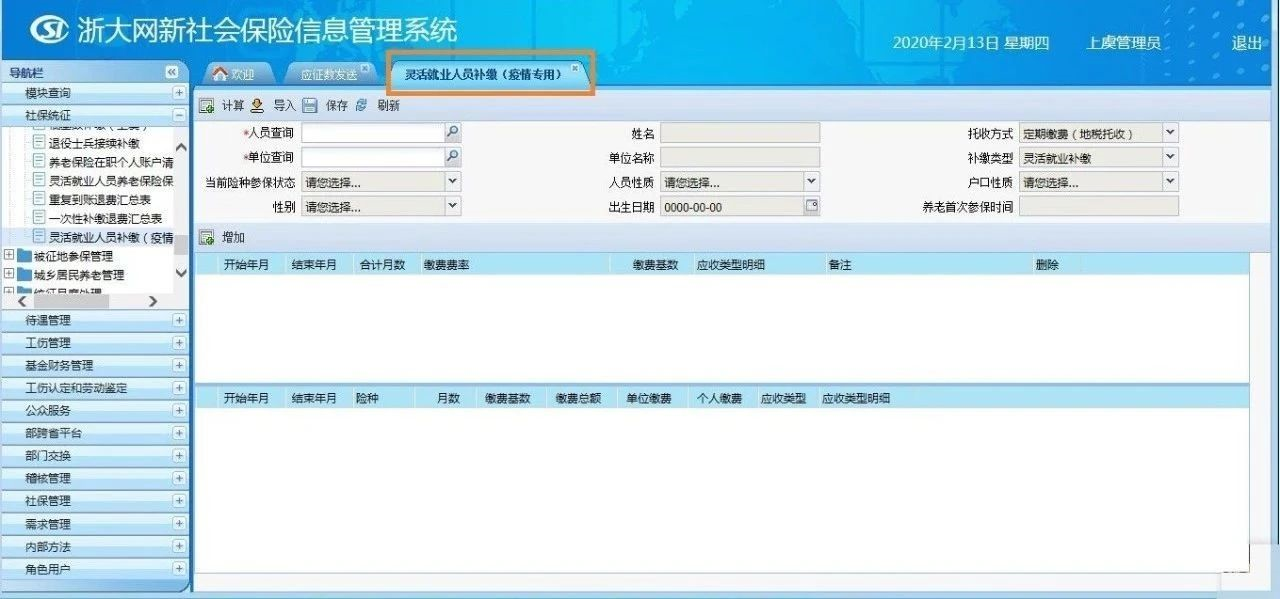The image size is (1280, 599).
Task: Click the 增加 button label
Action: click(x=233, y=238)
